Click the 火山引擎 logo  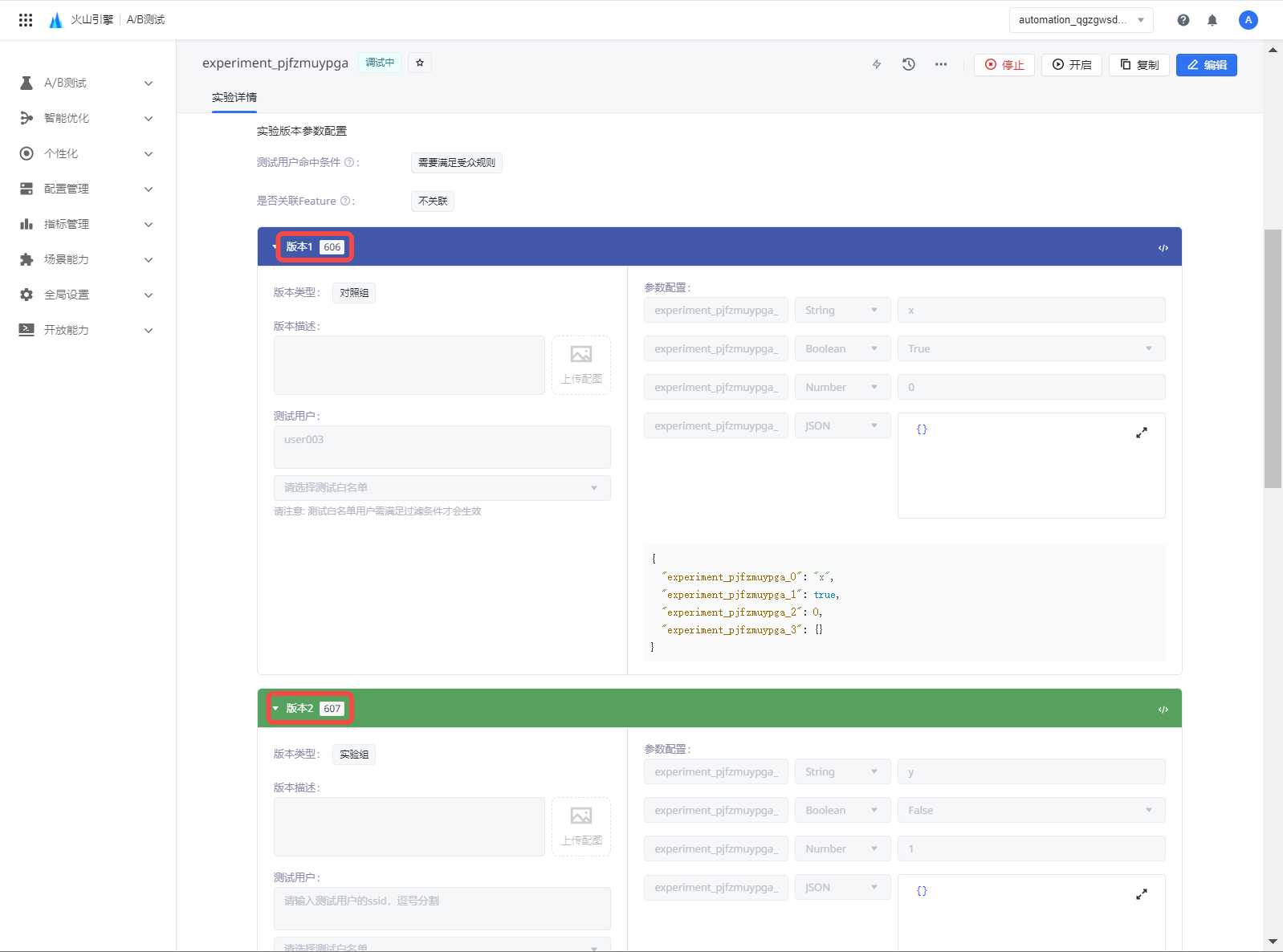click(81, 20)
